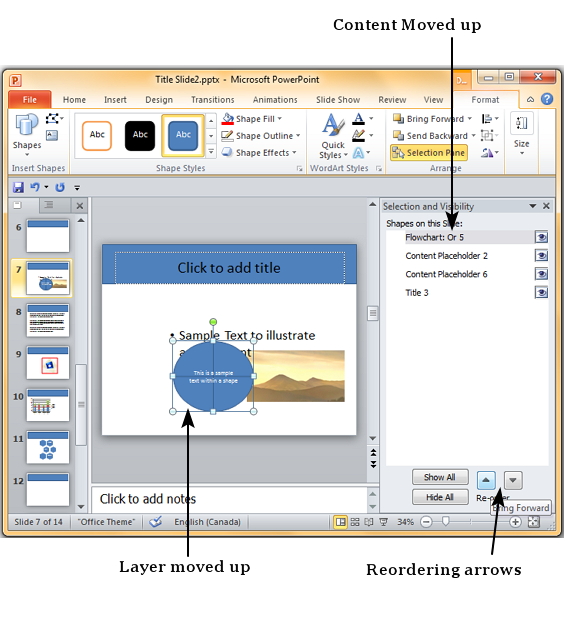Expand Send Backward dropdown arrow

click(473, 136)
